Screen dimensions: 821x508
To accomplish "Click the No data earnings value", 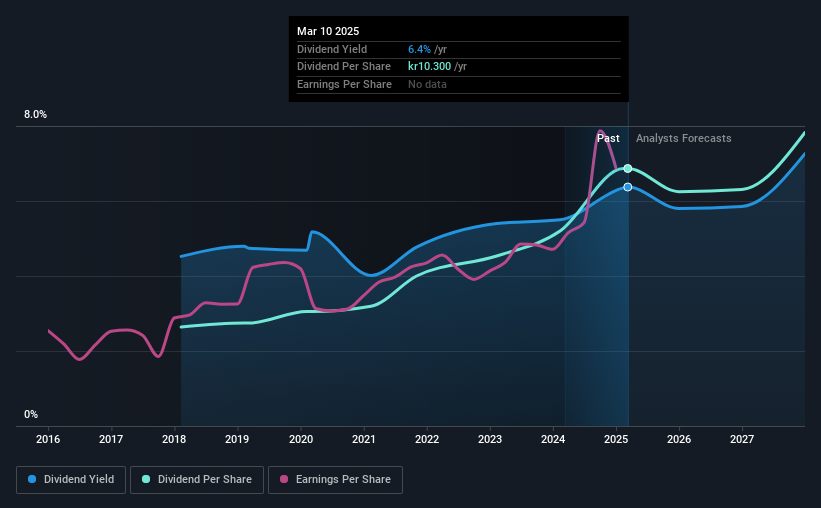I will (x=427, y=84).
